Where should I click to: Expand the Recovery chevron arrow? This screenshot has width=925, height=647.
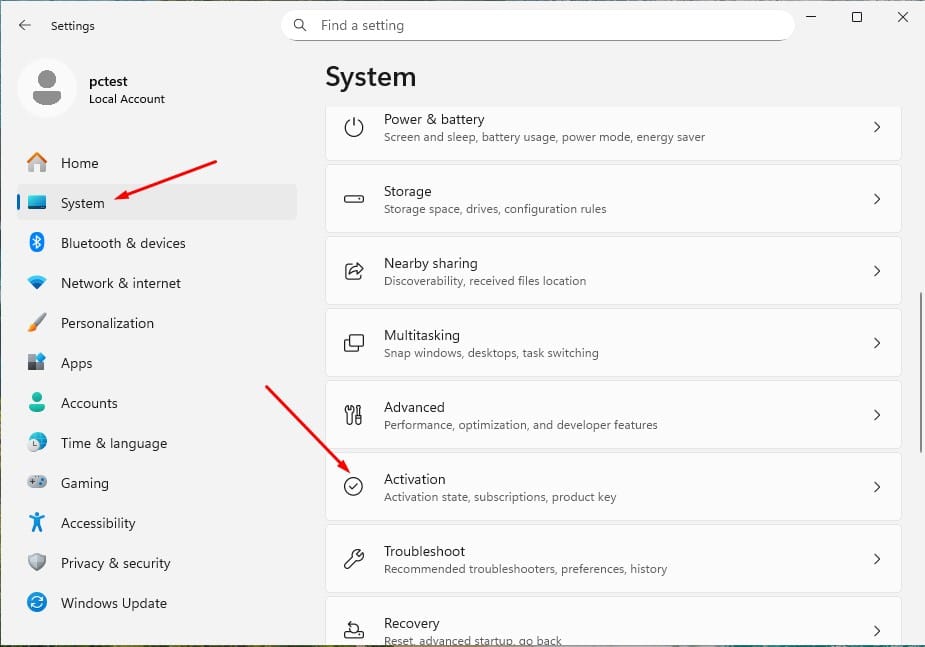[x=876, y=630]
